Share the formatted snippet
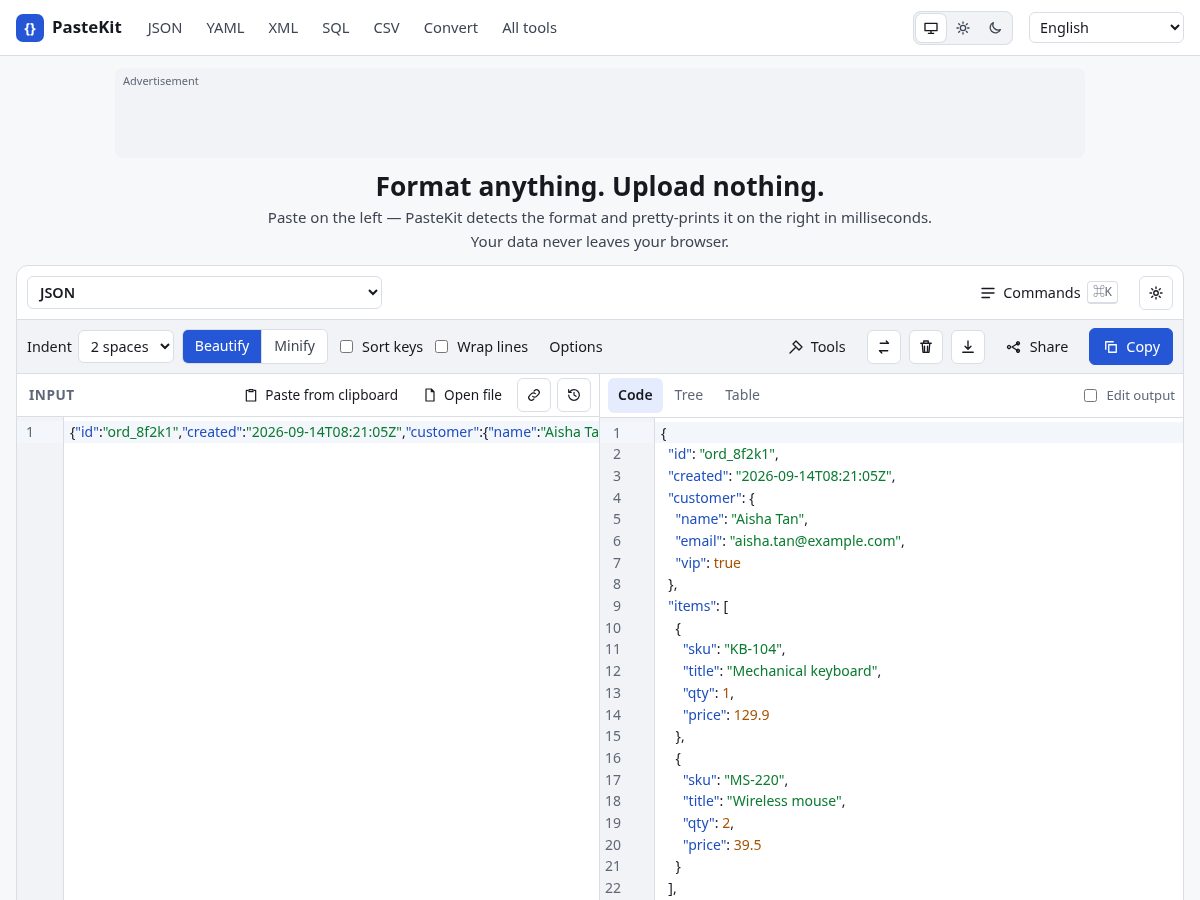 coord(1037,347)
